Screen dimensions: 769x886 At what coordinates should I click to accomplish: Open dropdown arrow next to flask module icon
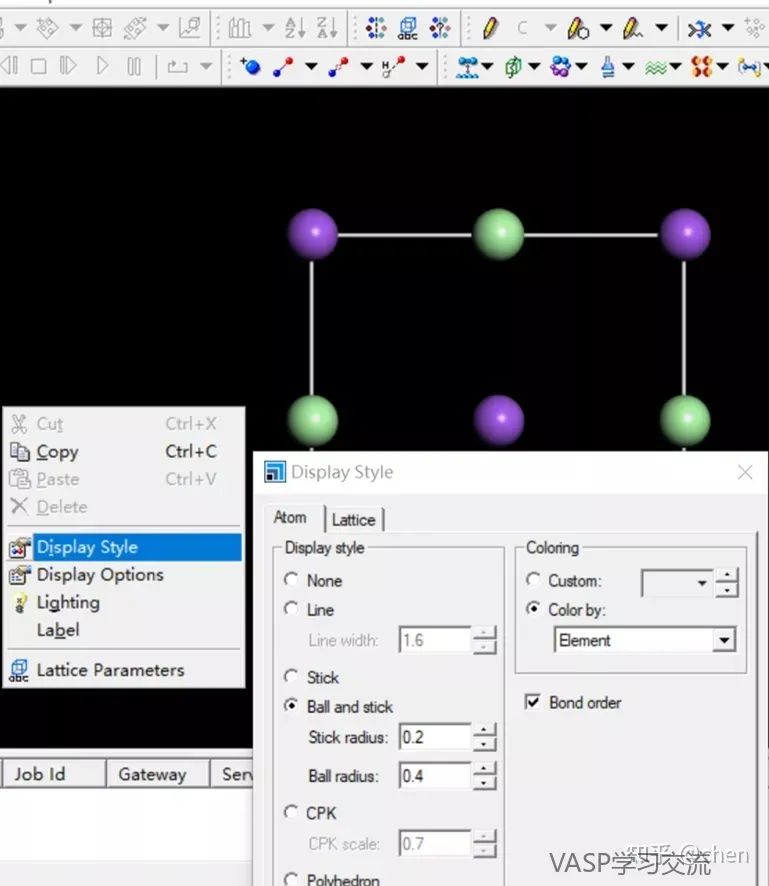(628, 66)
